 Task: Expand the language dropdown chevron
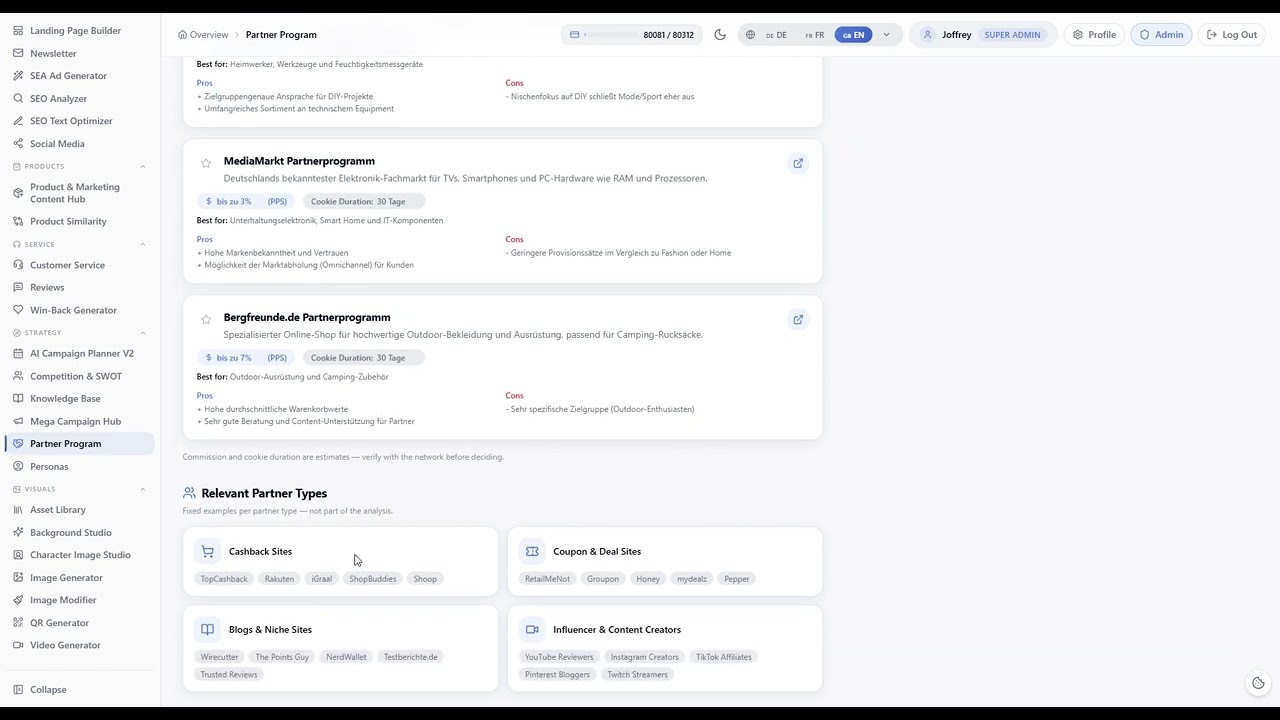[x=886, y=35]
